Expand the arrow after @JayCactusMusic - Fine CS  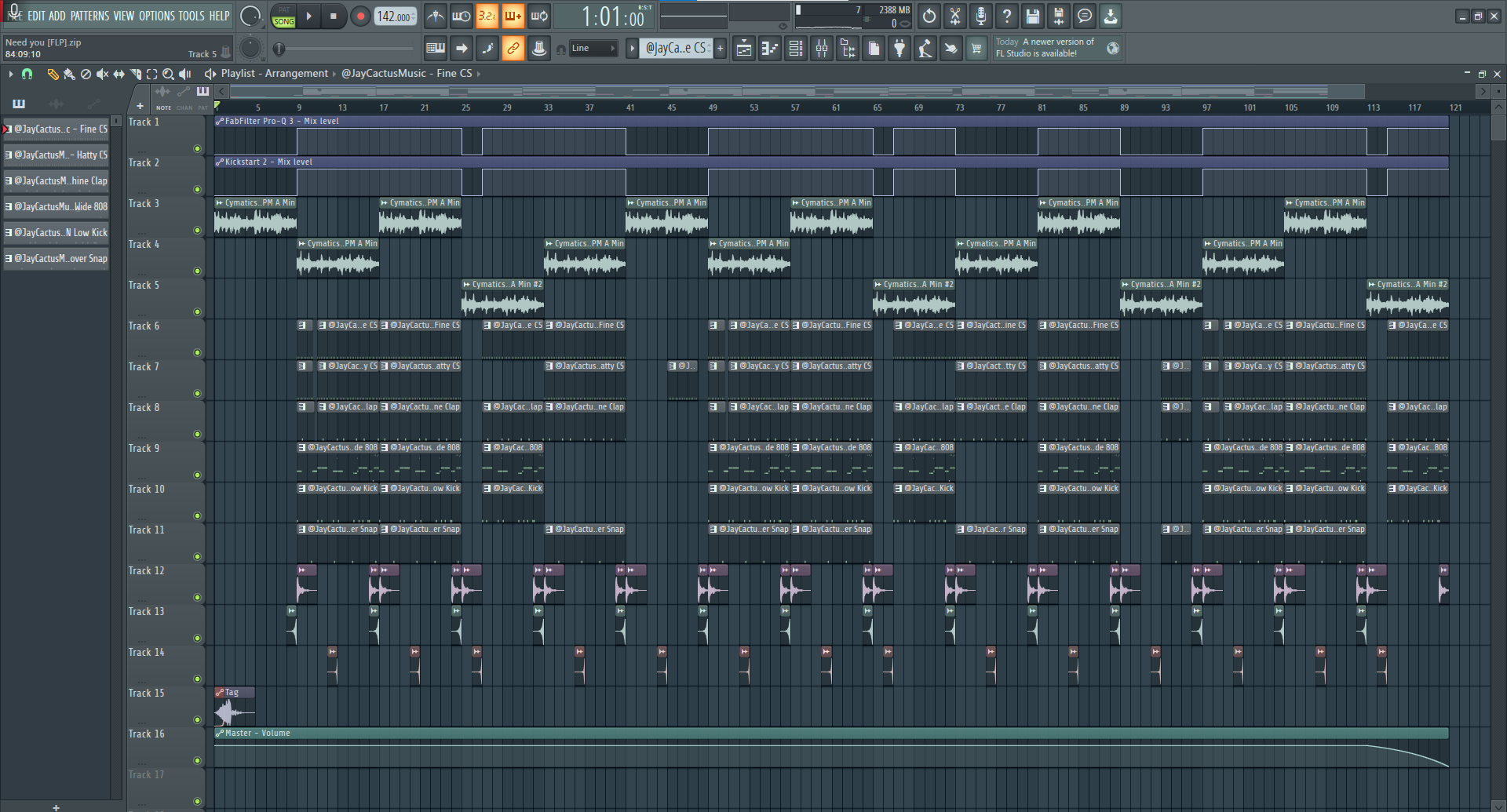point(479,74)
